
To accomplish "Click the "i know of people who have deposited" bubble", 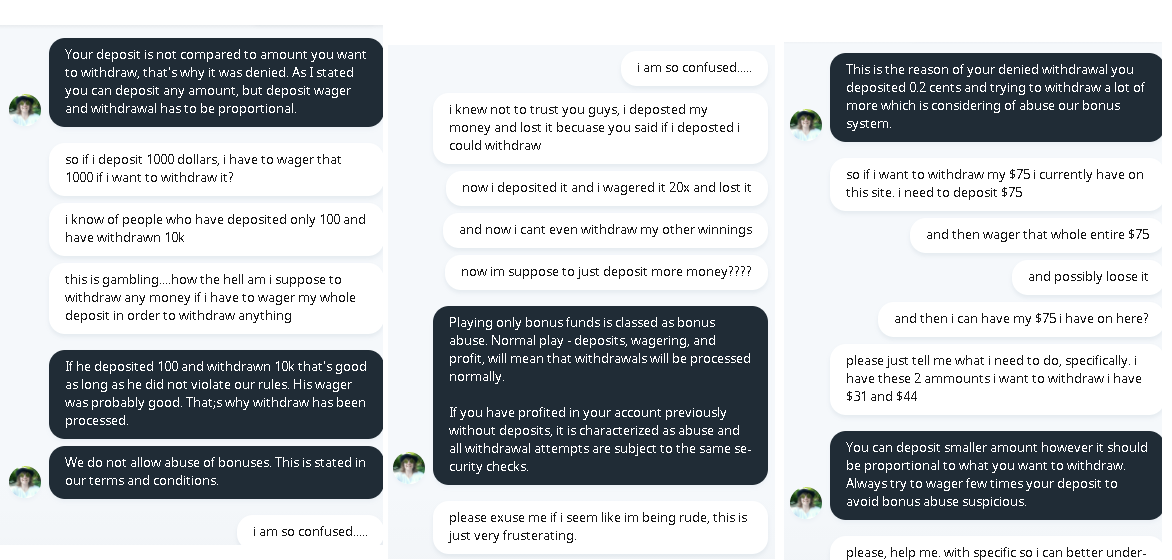I will (216, 229).
